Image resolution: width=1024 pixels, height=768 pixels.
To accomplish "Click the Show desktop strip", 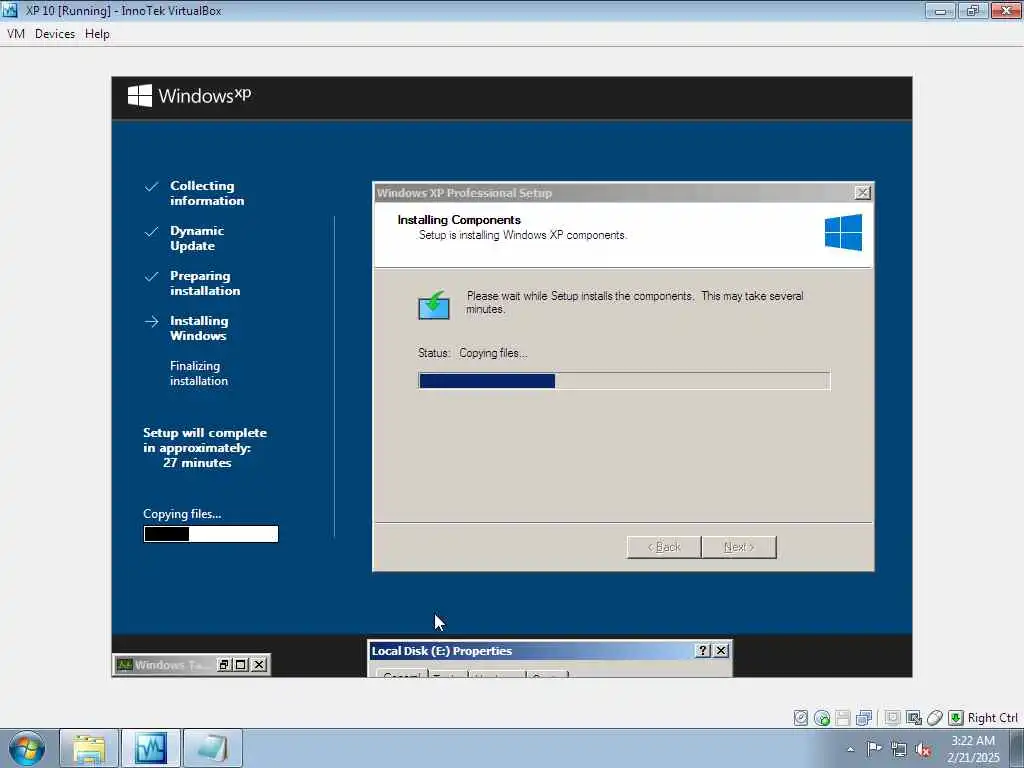I will coord(1017,748).
